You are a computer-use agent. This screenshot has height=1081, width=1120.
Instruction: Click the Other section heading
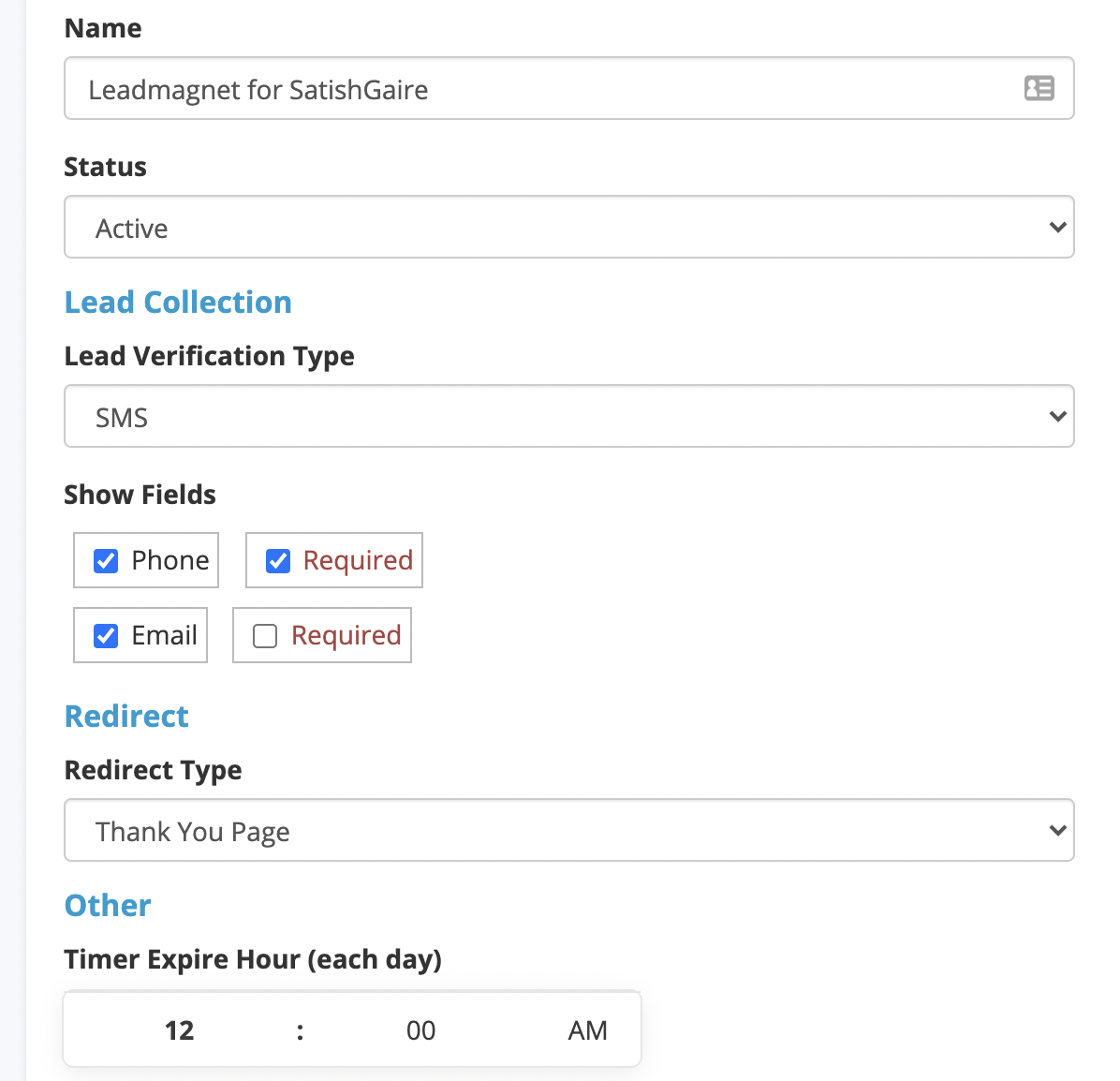108,906
